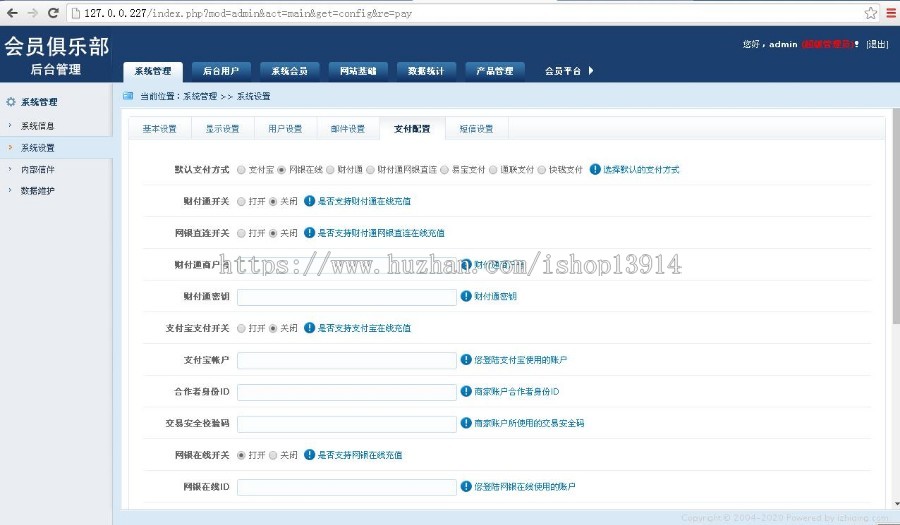Open the 产品管理 top navigation tab
The height and width of the screenshot is (525, 900).
tap(495, 71)
